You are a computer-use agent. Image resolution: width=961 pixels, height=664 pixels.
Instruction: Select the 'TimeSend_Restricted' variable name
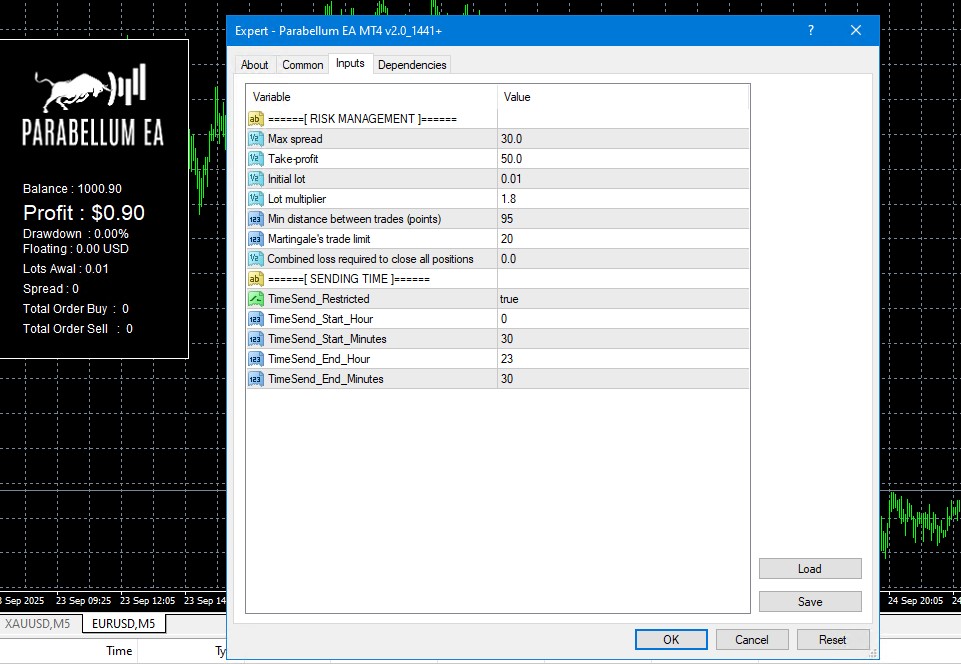pos(319,299)
